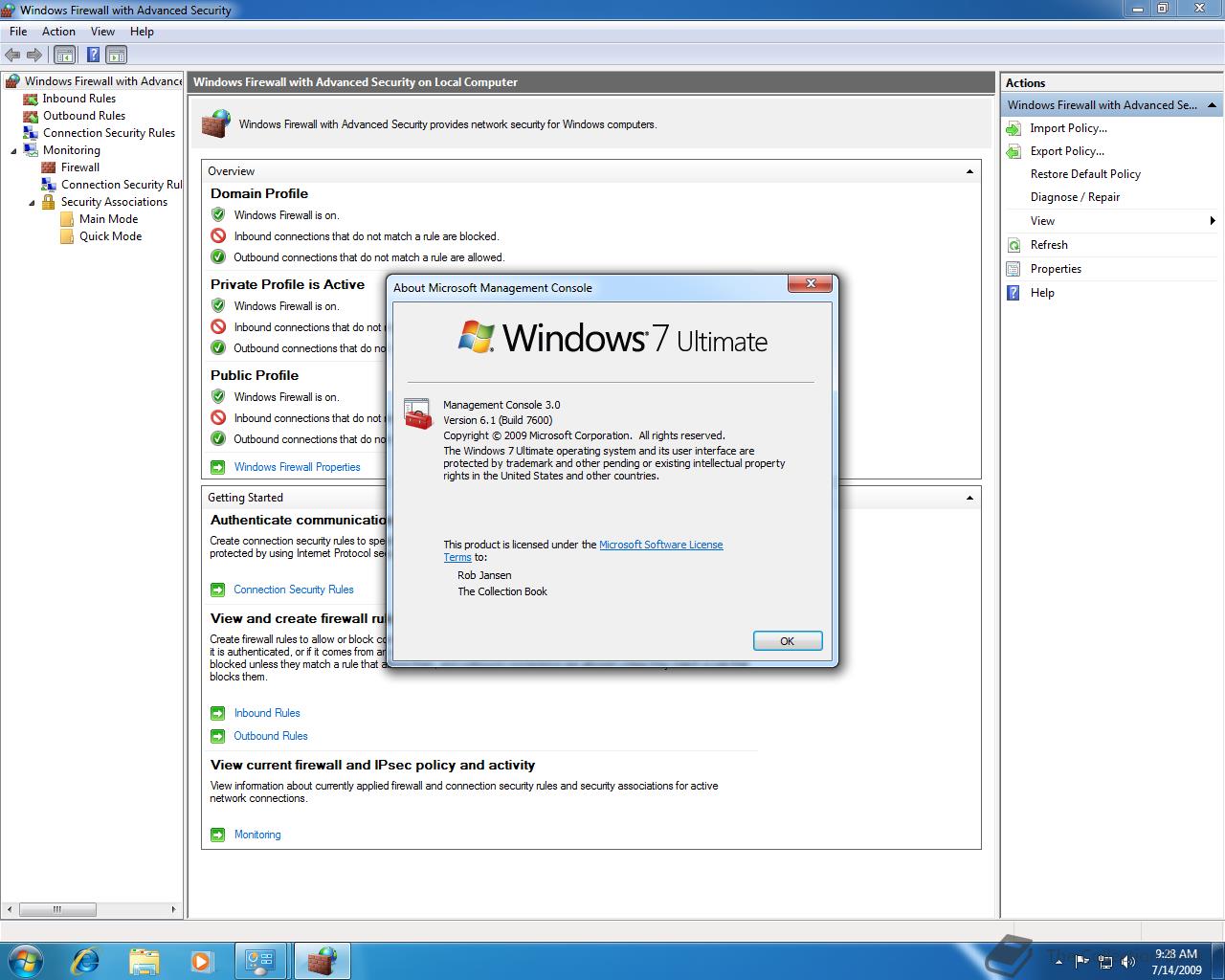
Task: Collapse the Security Associations tree node
Action: click(32, 202)
